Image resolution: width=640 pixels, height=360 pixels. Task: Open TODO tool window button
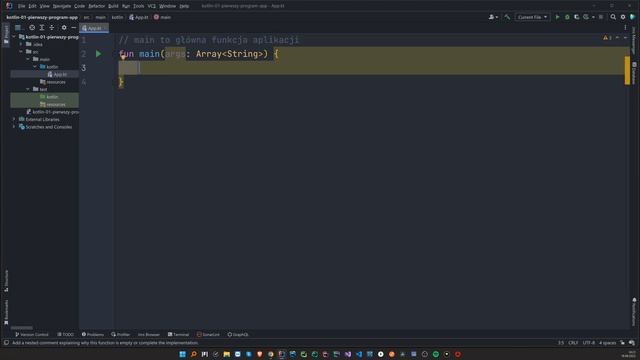(x=65, y=335)
